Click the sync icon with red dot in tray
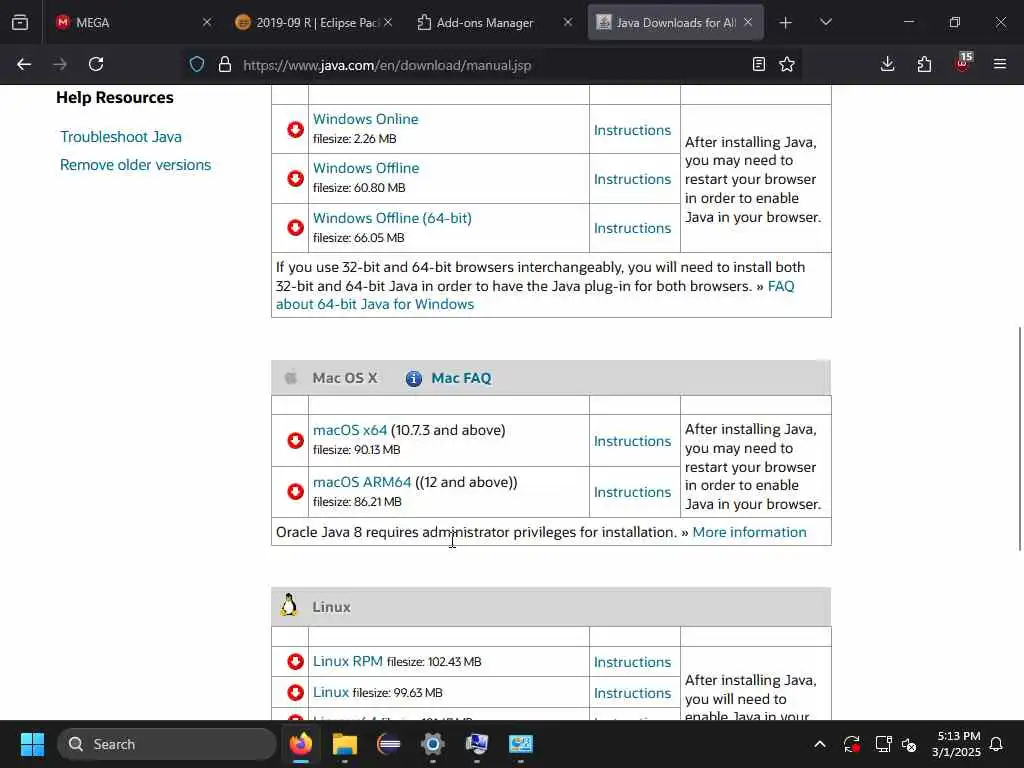 tap(852, 744)
